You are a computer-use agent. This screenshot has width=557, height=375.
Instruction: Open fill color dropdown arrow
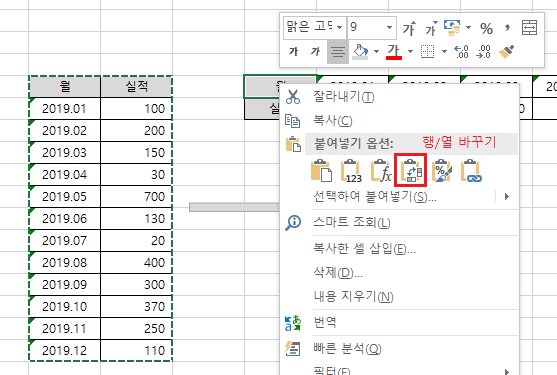coord(376,52)
